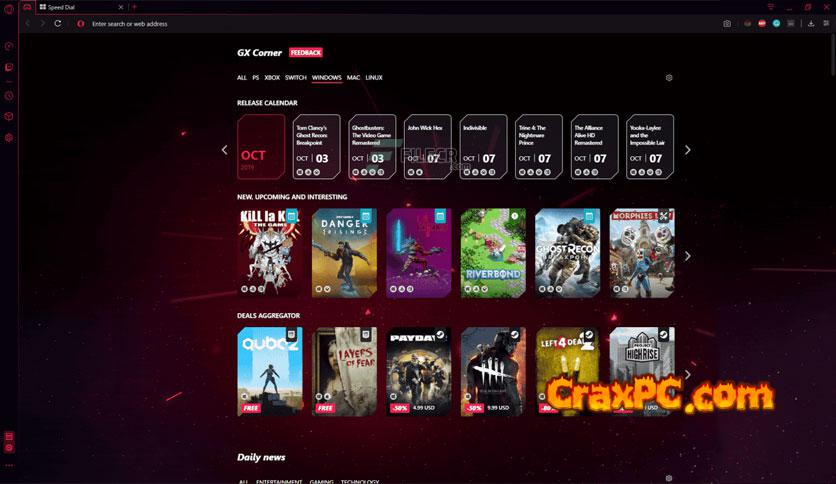Show next Release Calendar entries arrow
Viewport: 836px width, 484px height.
[x=687, y=150]
